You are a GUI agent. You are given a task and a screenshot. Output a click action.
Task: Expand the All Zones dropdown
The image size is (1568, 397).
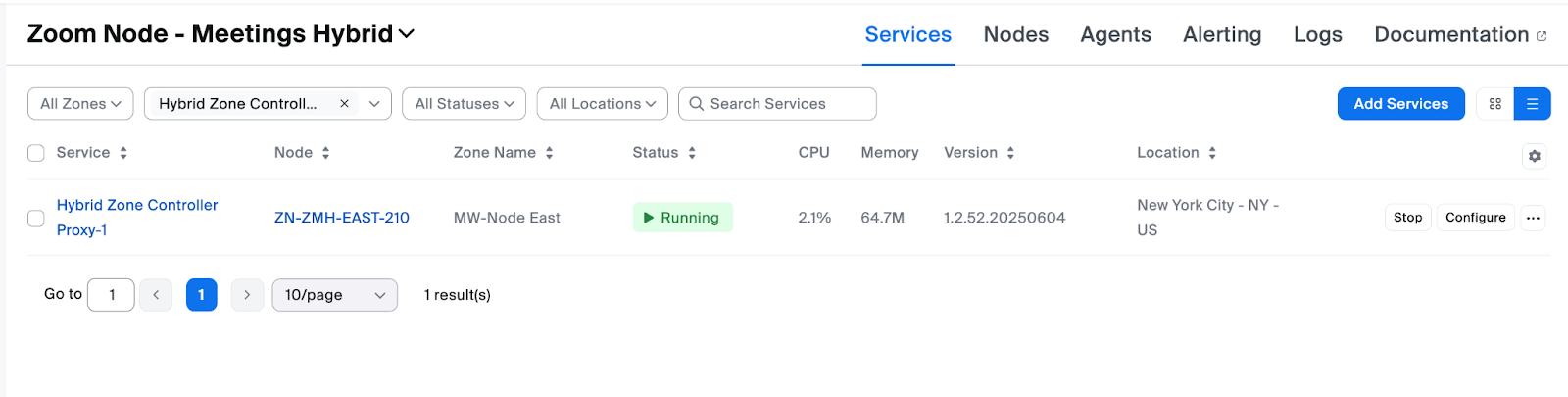click(x=80, y=104)
